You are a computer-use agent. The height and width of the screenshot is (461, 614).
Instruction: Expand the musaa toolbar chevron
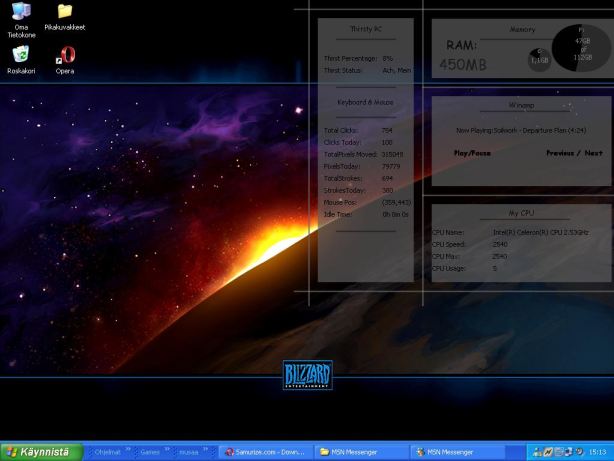click(x=205, y=450)
